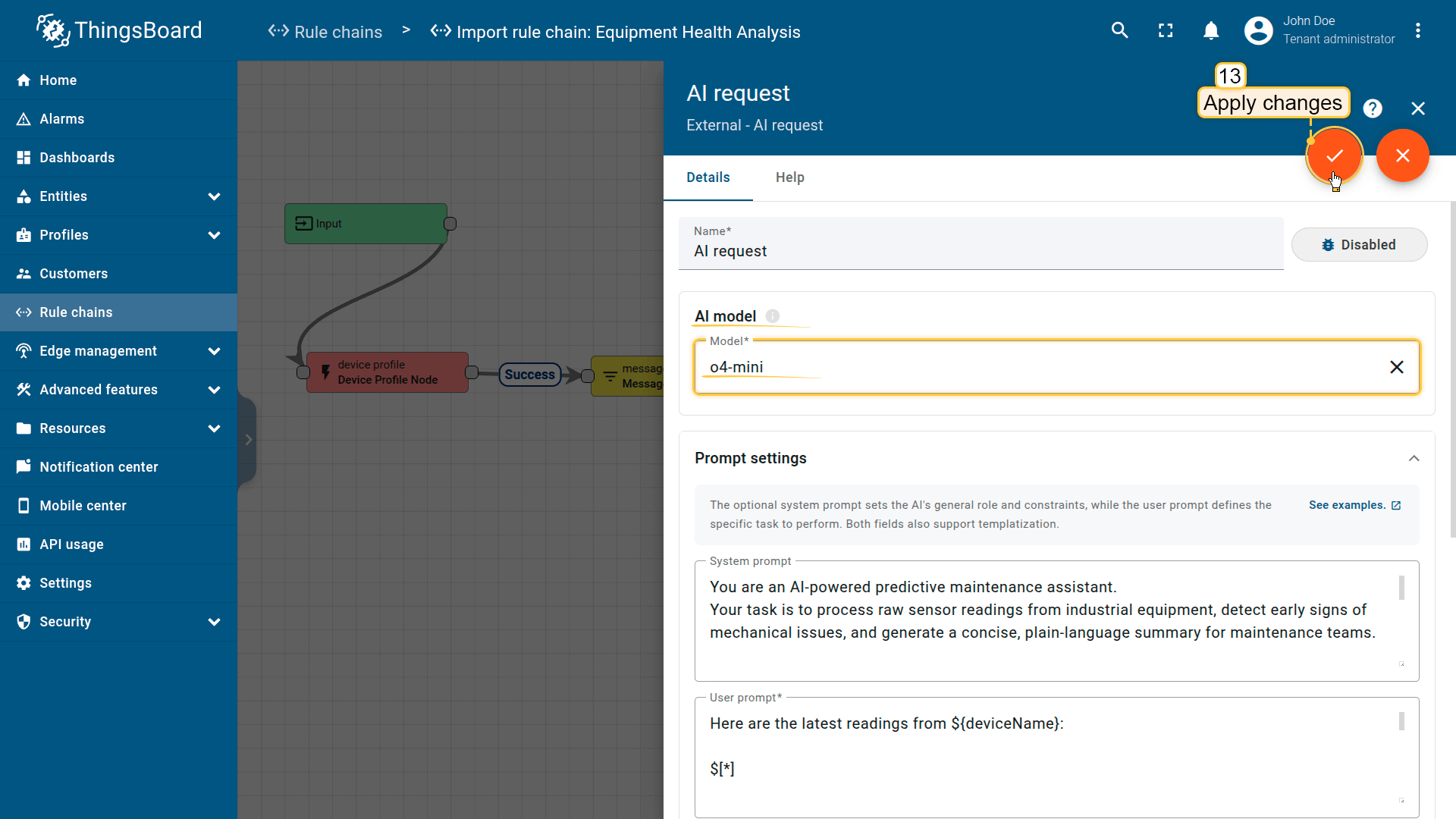Expand Advanced features chevron

pyautogui.click(x=214, y=390)
